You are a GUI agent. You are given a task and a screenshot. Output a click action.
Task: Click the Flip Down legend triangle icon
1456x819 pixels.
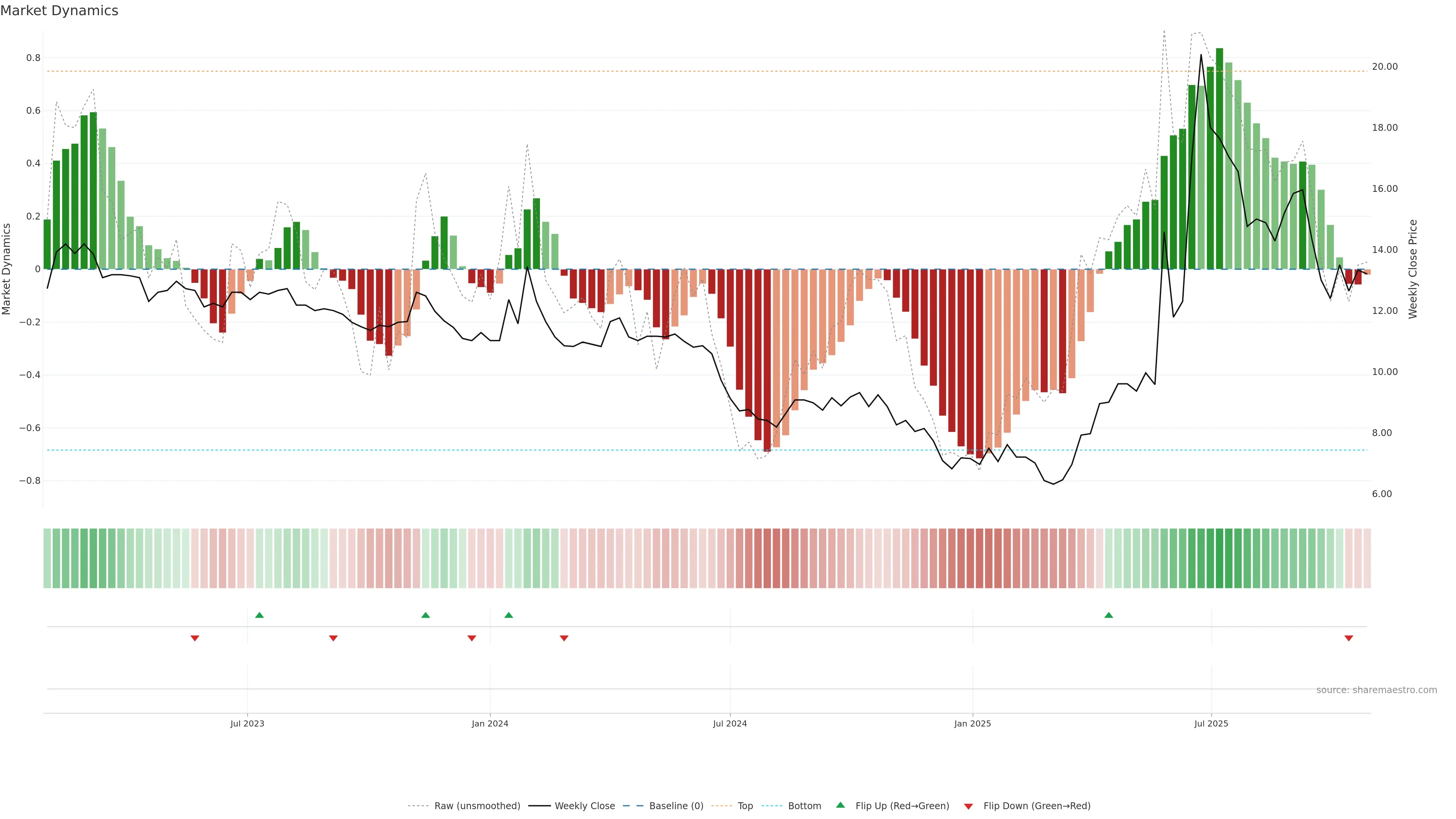pos(968,806)
